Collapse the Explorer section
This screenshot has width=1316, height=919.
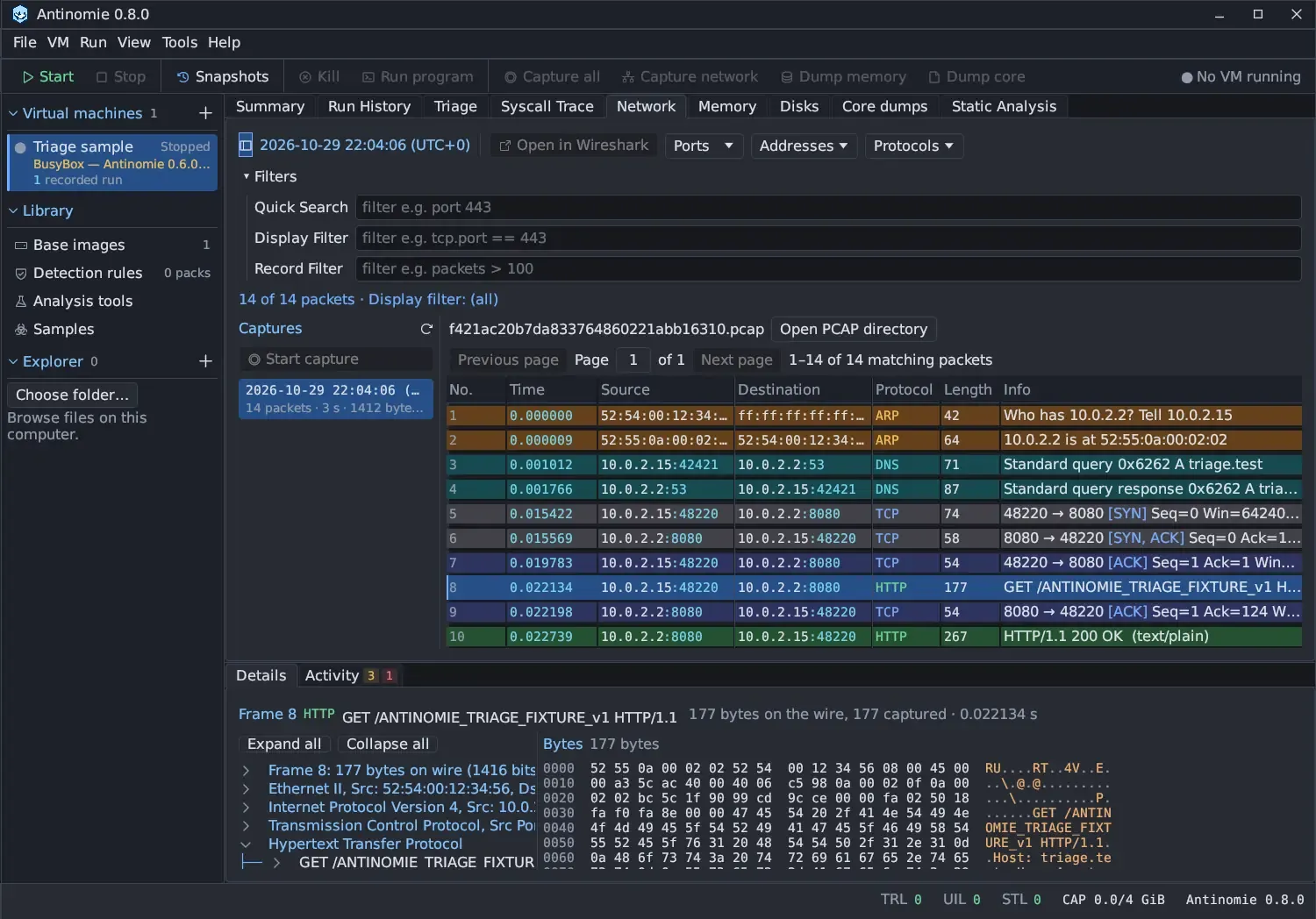pos(13,361)
